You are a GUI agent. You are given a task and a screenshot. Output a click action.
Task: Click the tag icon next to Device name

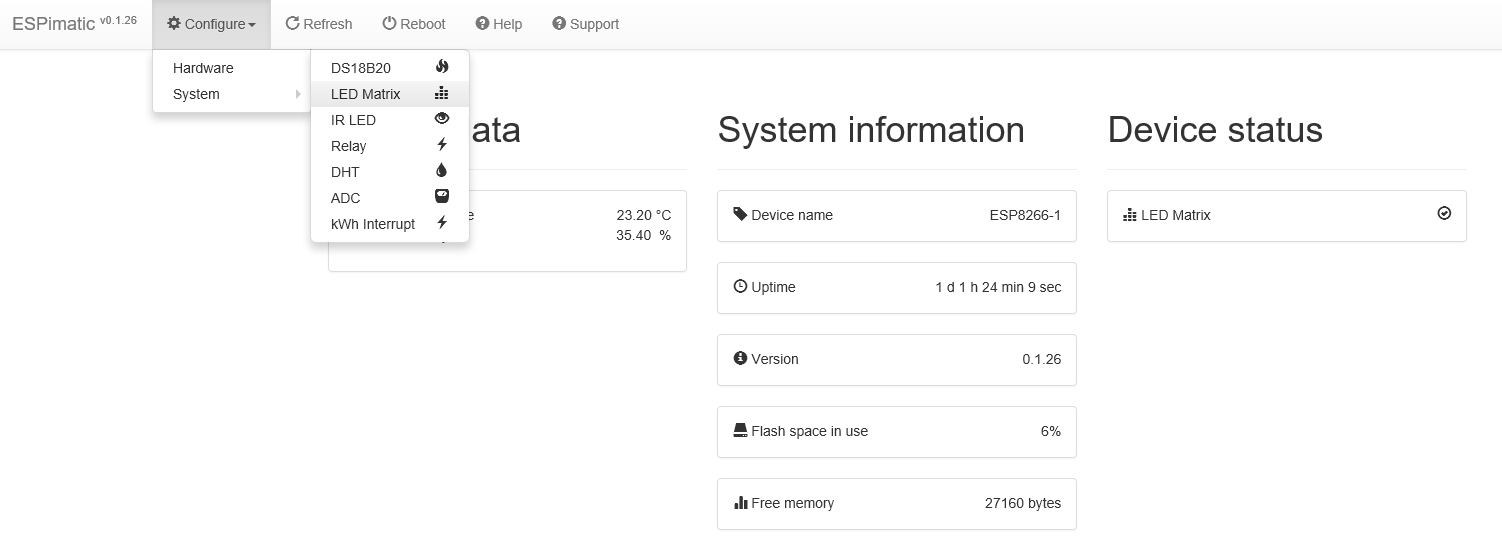(740, 214)
